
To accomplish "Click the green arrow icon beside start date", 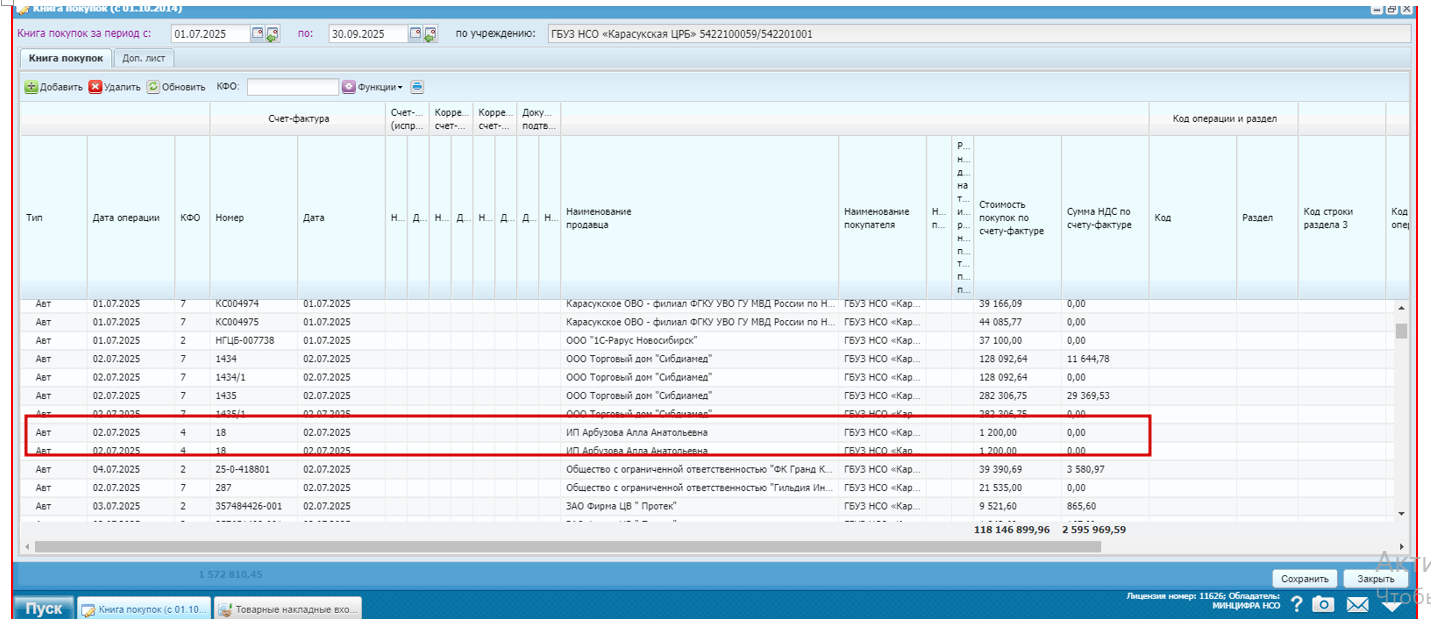I will point(272,34).
